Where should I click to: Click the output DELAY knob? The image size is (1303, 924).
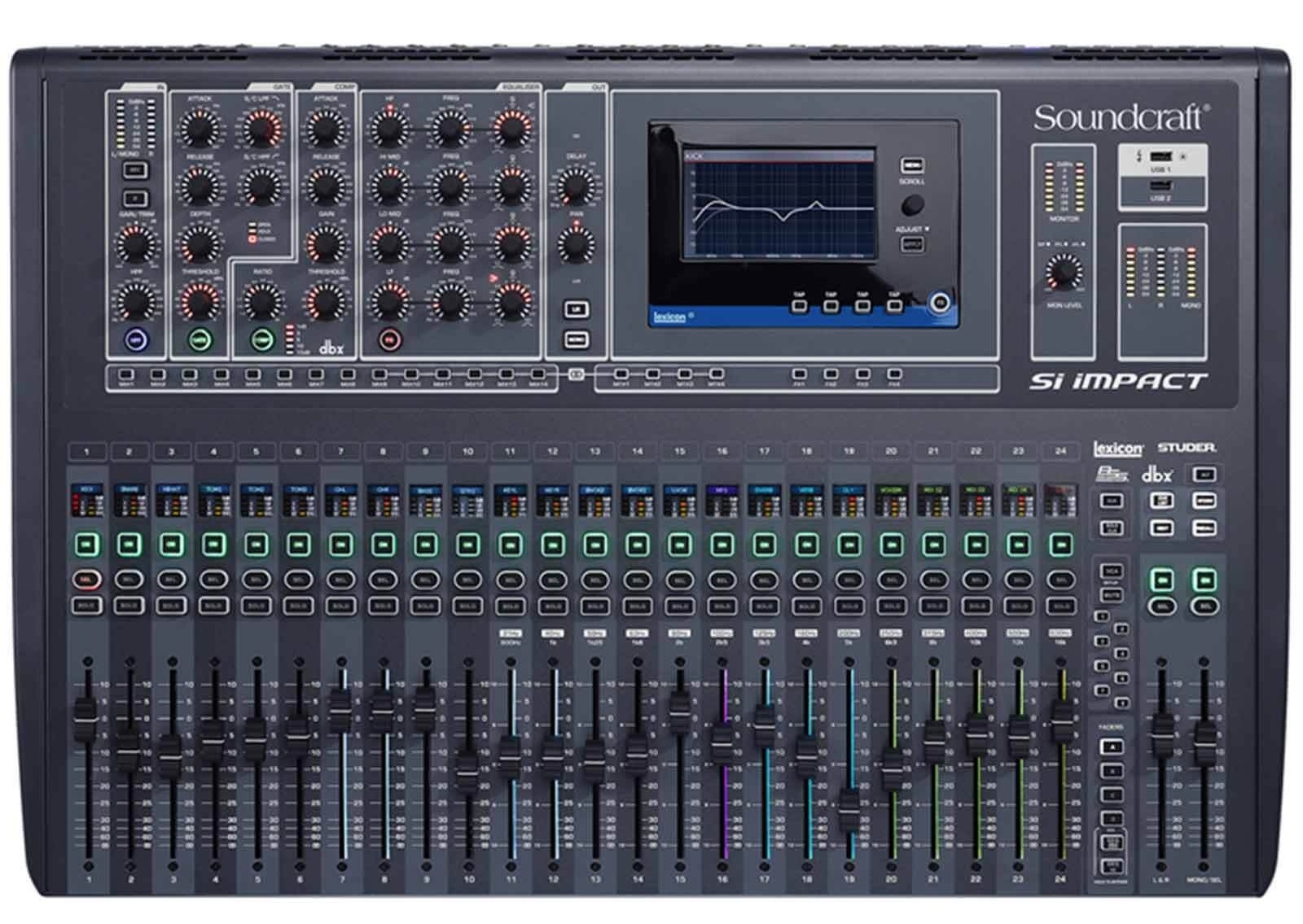pyautogui.click(x=576, y=186)
